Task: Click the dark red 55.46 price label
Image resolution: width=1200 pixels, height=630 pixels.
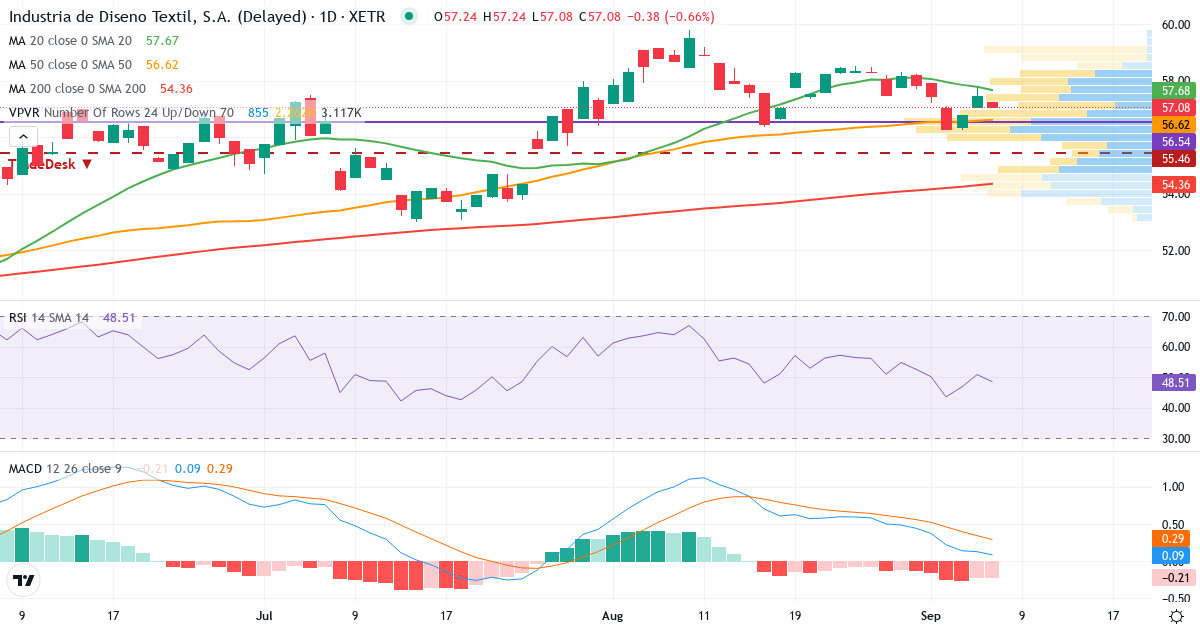Action: (1175, 159)
